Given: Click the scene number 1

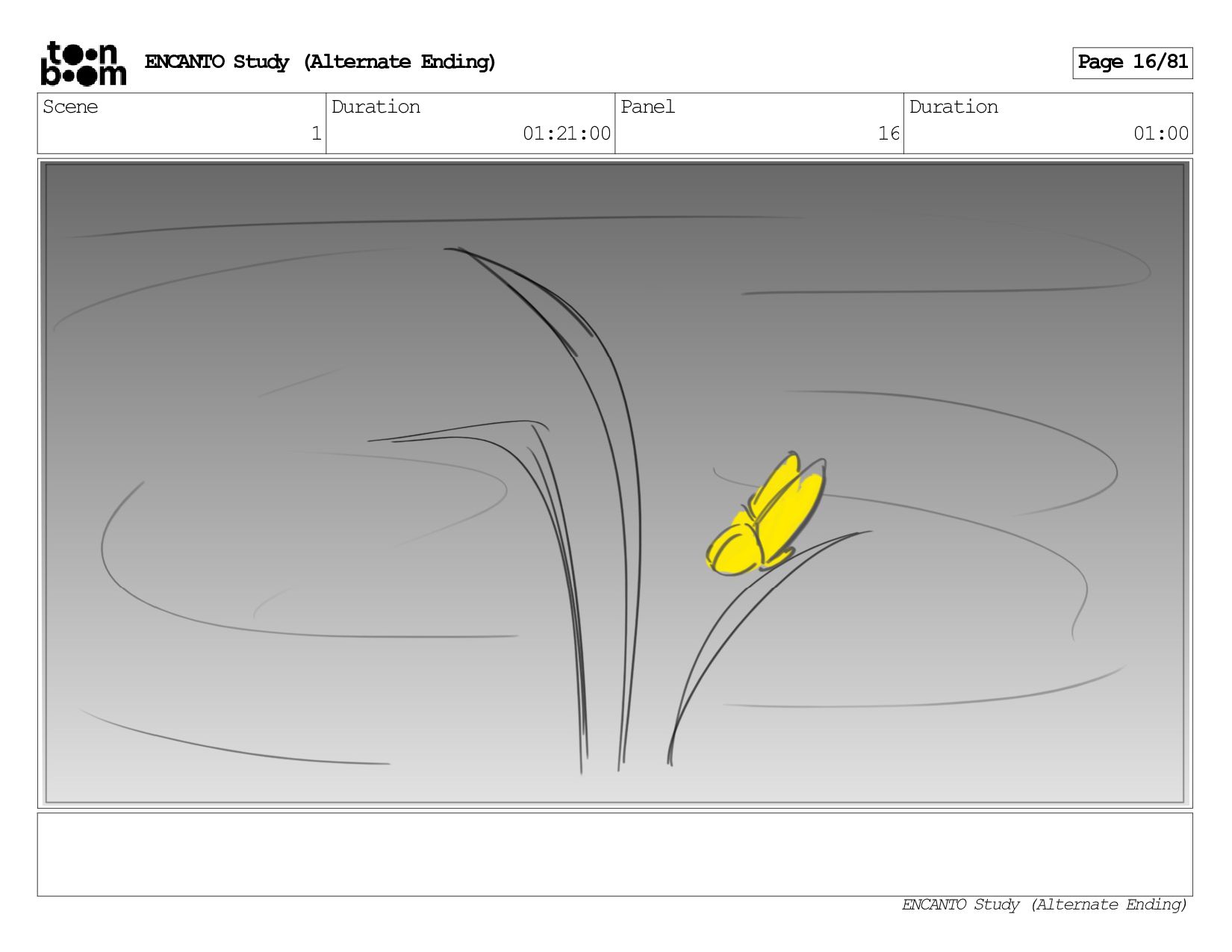Looking at the screenshot, I should point(316,134).
